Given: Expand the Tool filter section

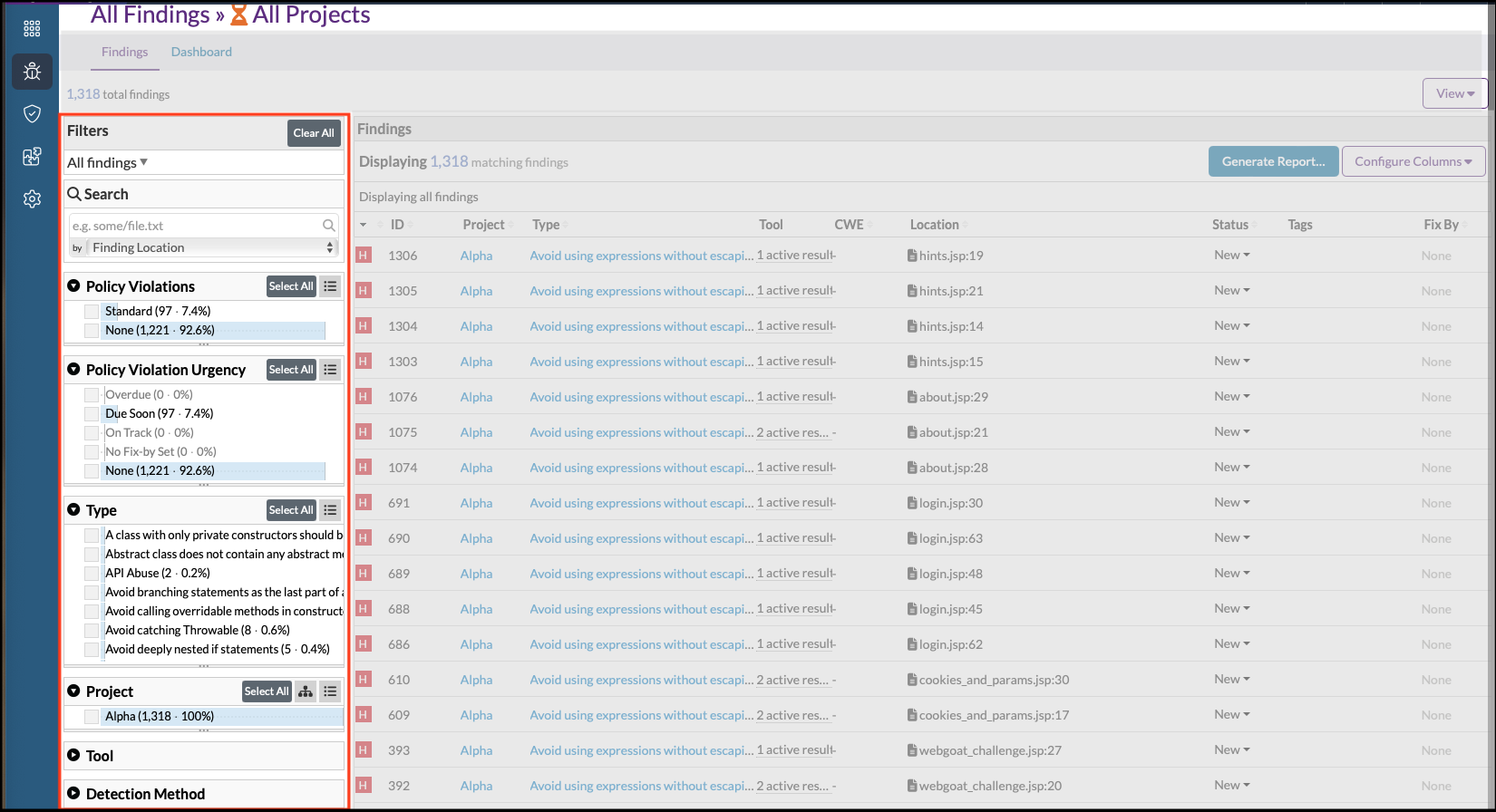Looking at the screenshot, I should pos(99,756).
